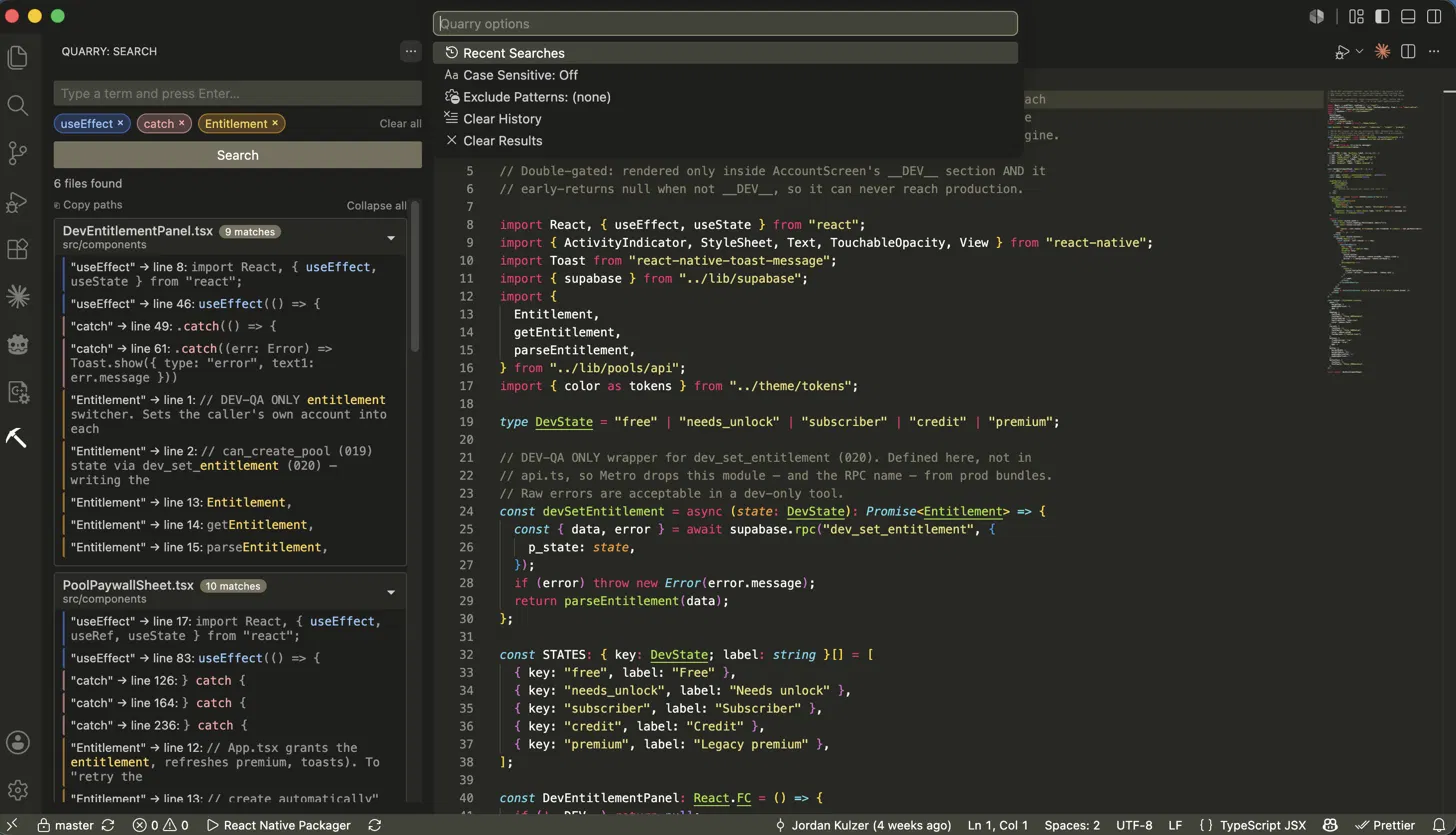Click the Search button

pyautogui.click(x=238, y=155)
